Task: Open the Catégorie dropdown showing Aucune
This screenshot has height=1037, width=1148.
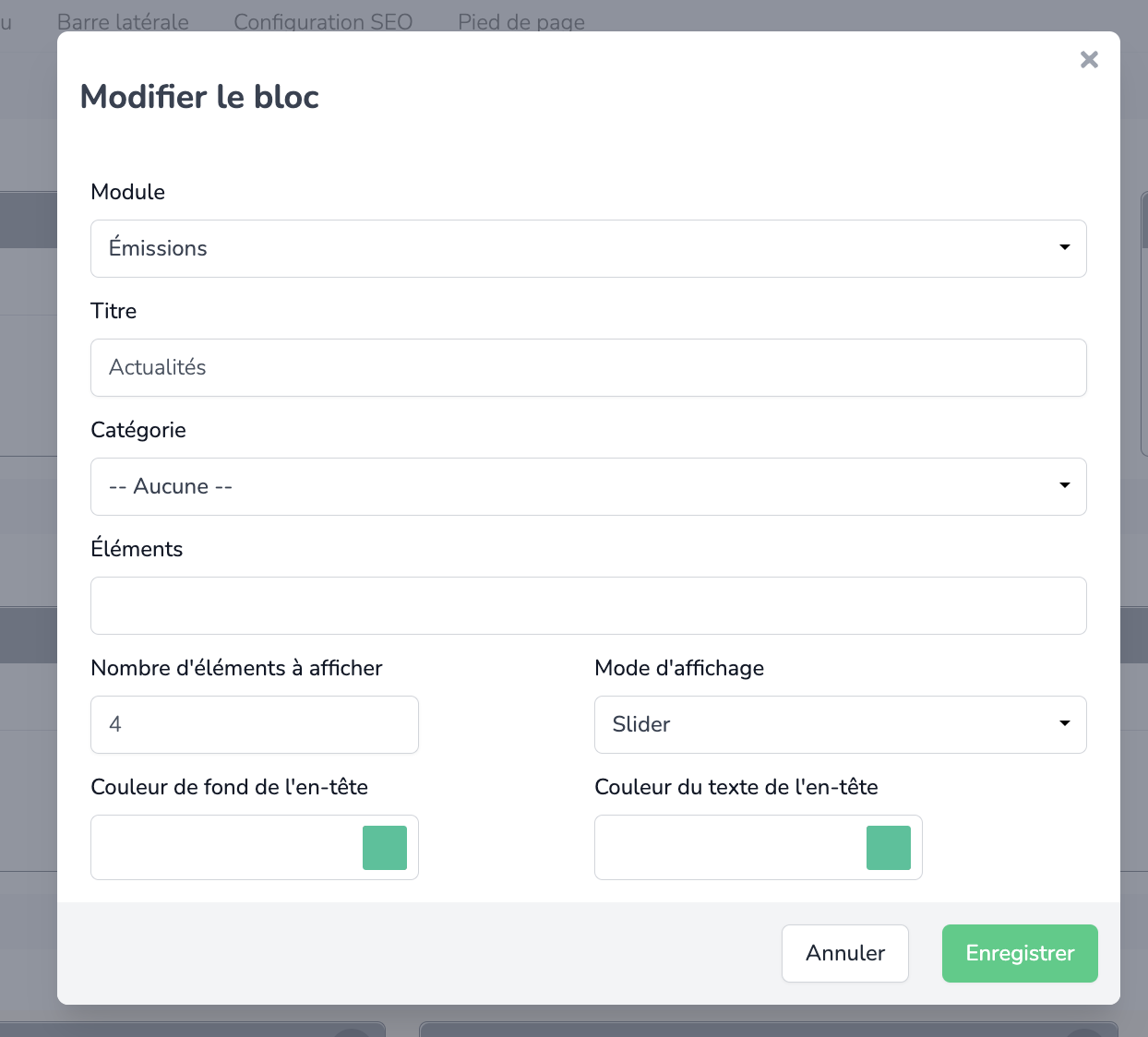Action: [x=588, y=486]
